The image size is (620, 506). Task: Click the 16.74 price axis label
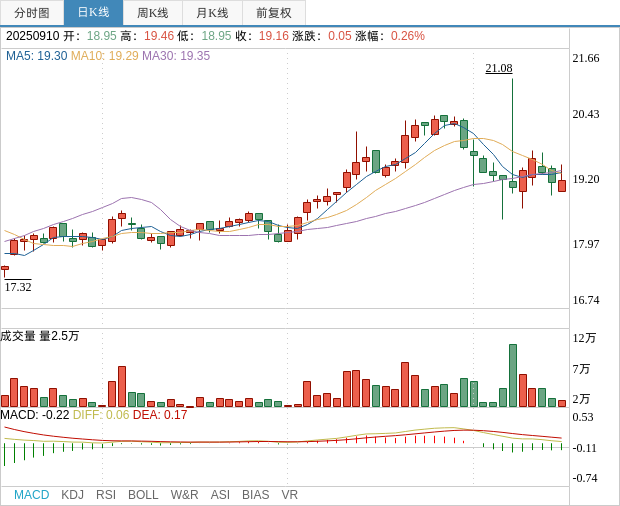click(586, 300)
